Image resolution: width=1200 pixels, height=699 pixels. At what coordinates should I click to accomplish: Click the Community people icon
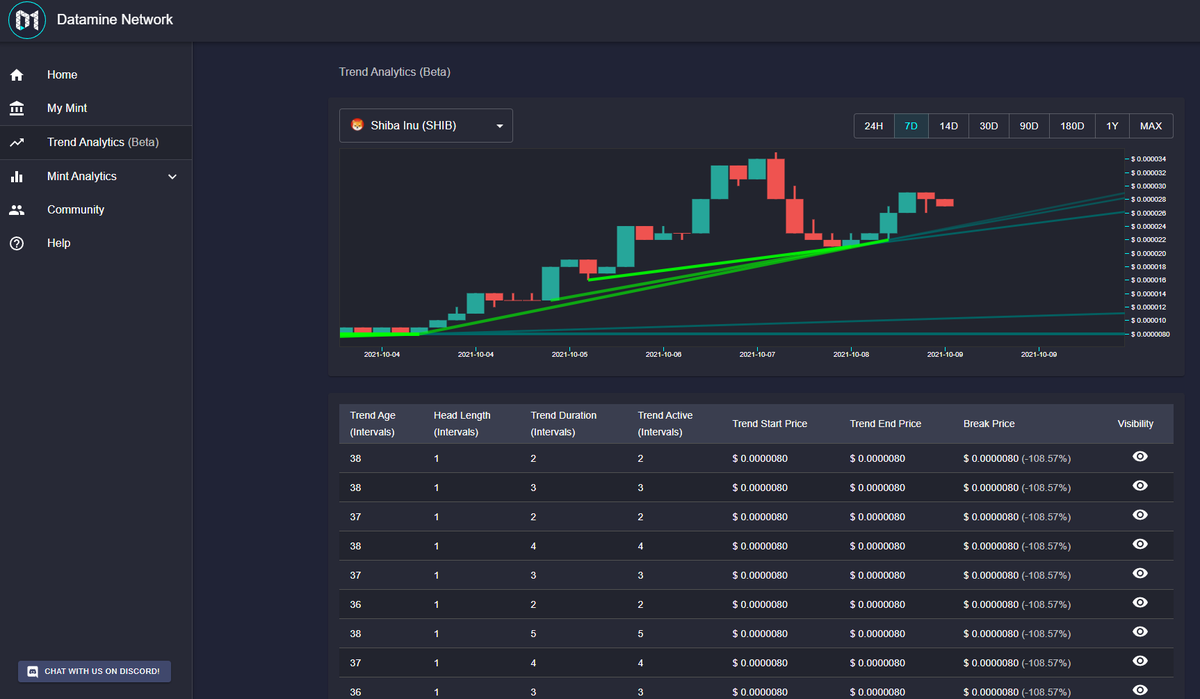[16, 210]
